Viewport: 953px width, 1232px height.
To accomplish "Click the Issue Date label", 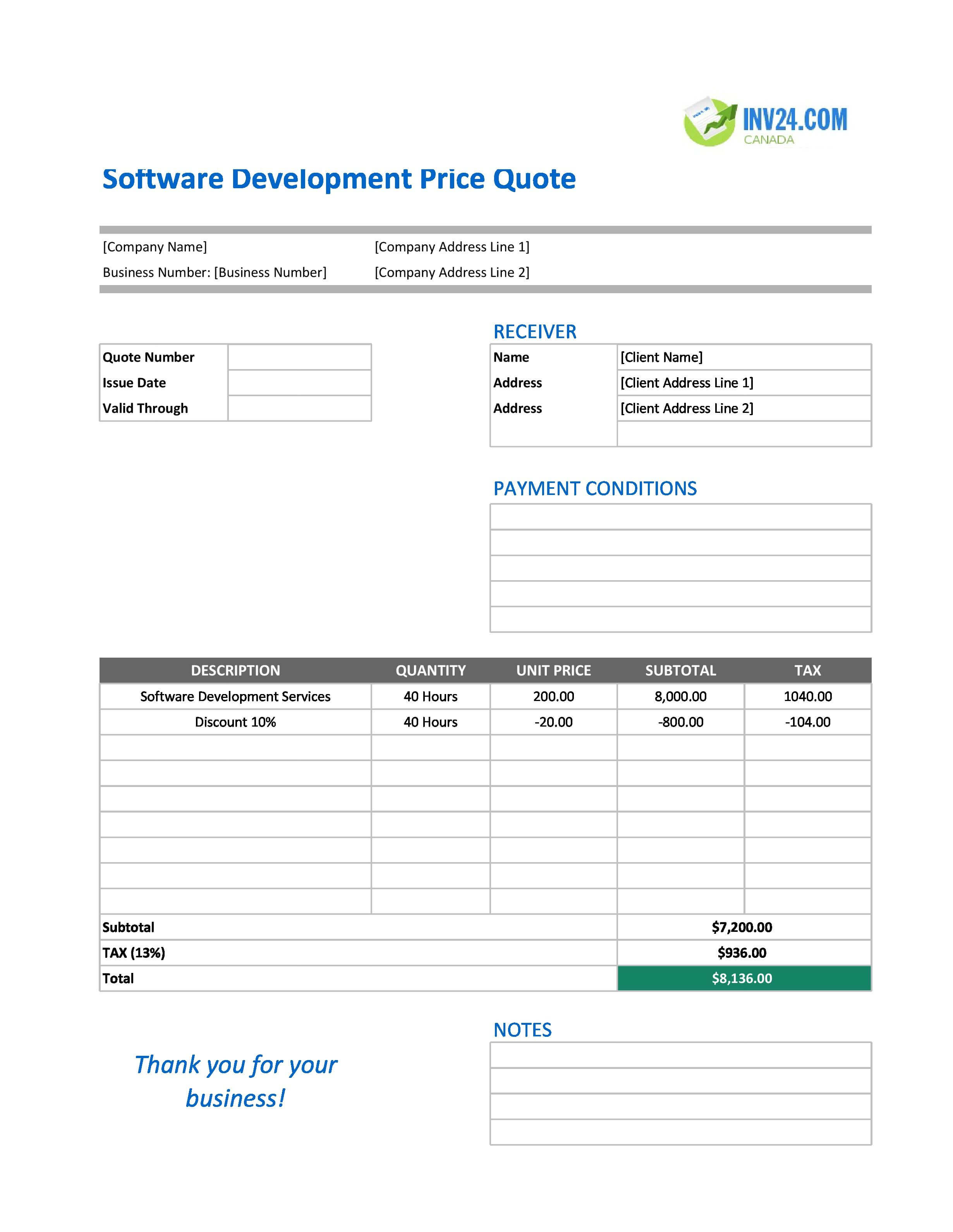I will coord(134,383).
